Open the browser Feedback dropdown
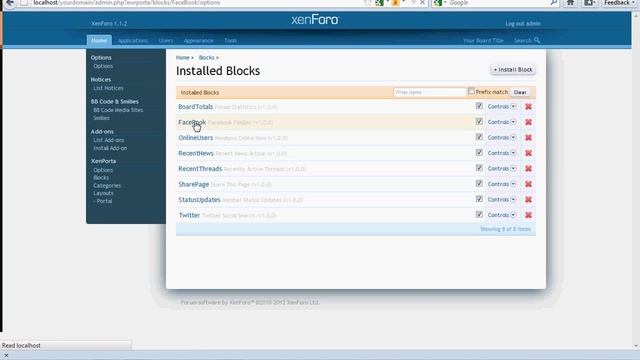The width and height of the screenshot is (640, 360). (x=619, y=3)
